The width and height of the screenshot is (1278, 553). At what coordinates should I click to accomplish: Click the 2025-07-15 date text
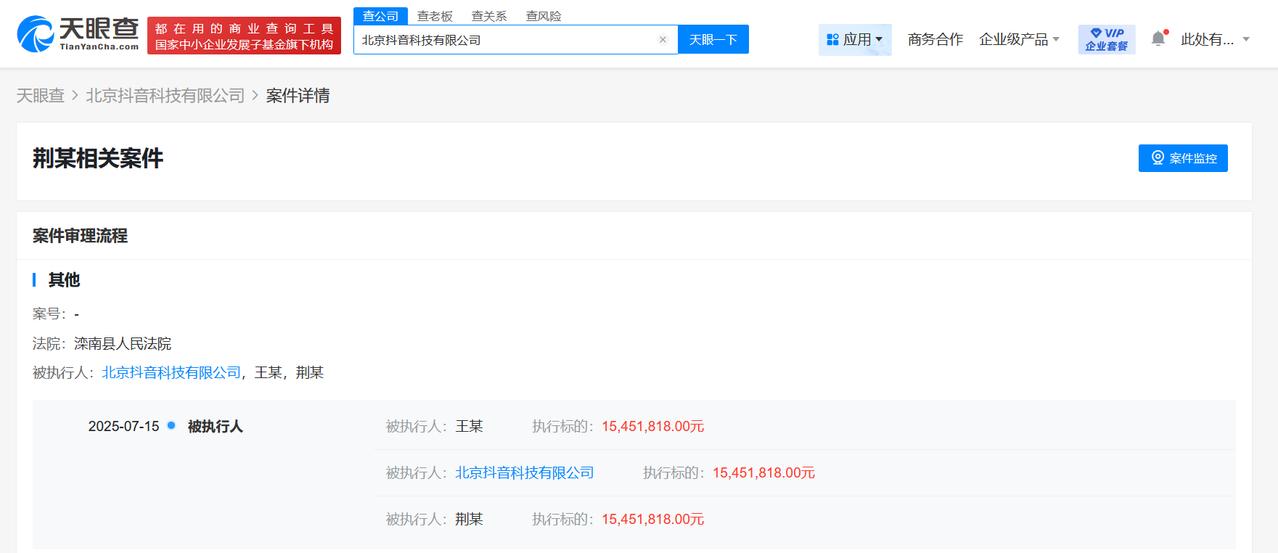124,426
